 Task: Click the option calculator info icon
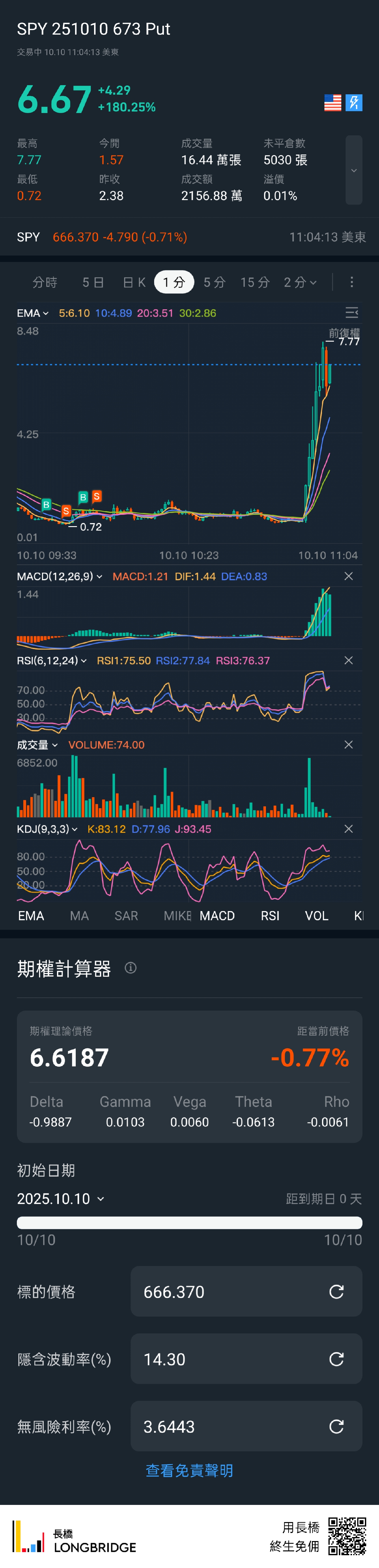pyautogui.click(x=131, y=968)
